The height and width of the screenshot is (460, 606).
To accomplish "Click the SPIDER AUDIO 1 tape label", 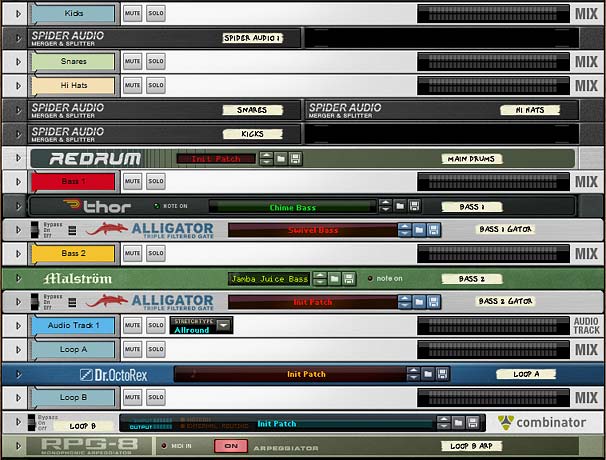I will pos(253,38).
